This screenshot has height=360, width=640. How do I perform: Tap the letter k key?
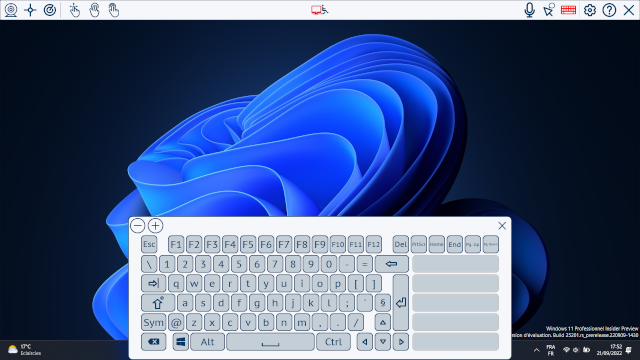click(311, 303)
